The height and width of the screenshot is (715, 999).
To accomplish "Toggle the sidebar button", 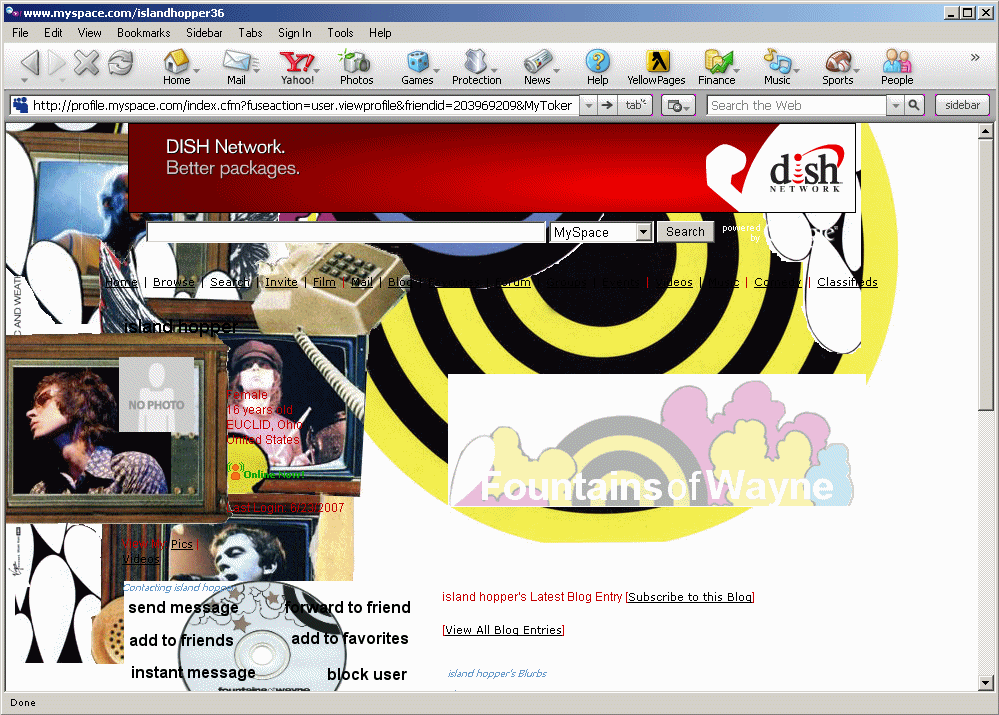I will (x=962, y=105).
